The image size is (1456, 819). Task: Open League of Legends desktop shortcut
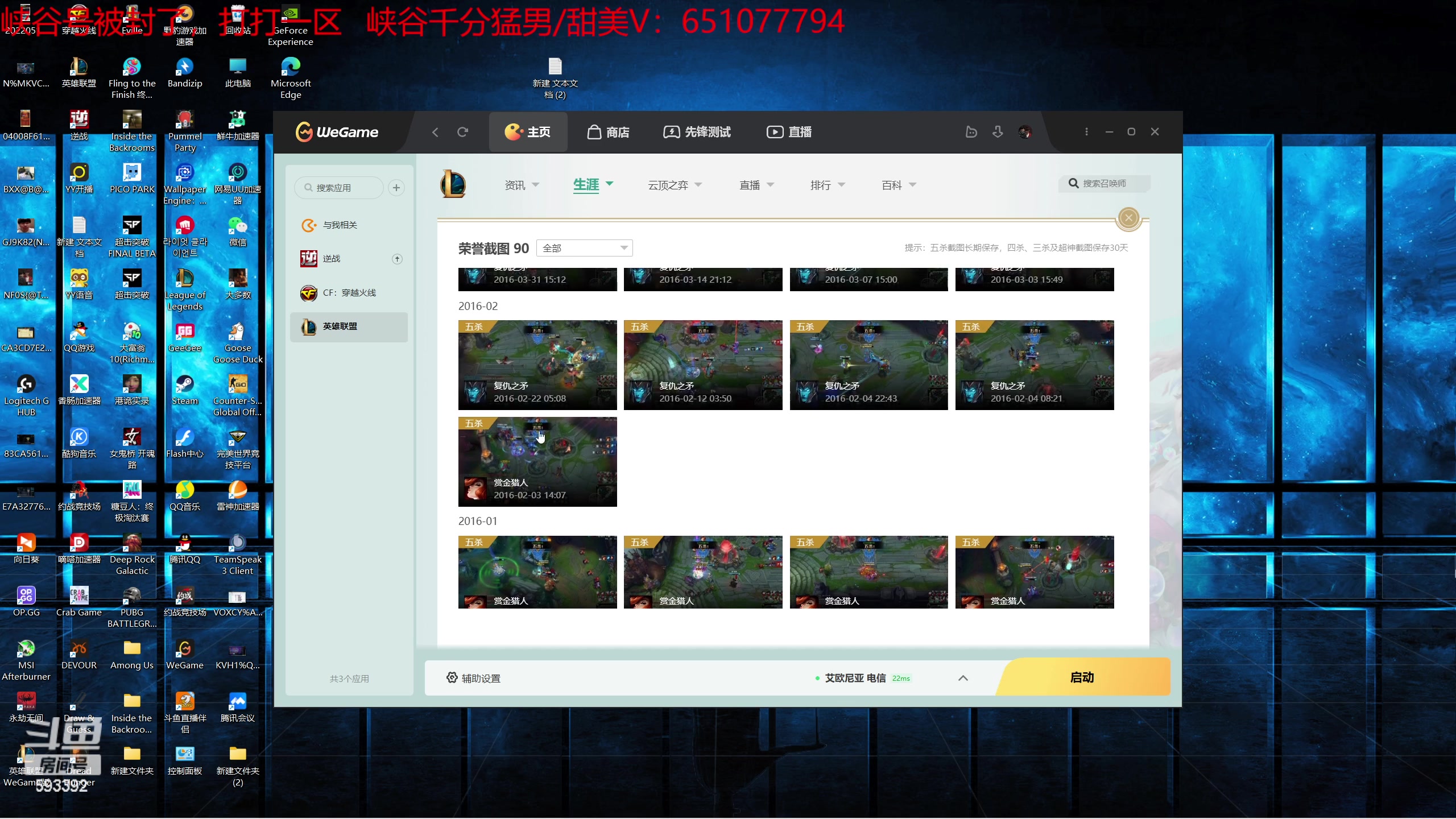185,290
